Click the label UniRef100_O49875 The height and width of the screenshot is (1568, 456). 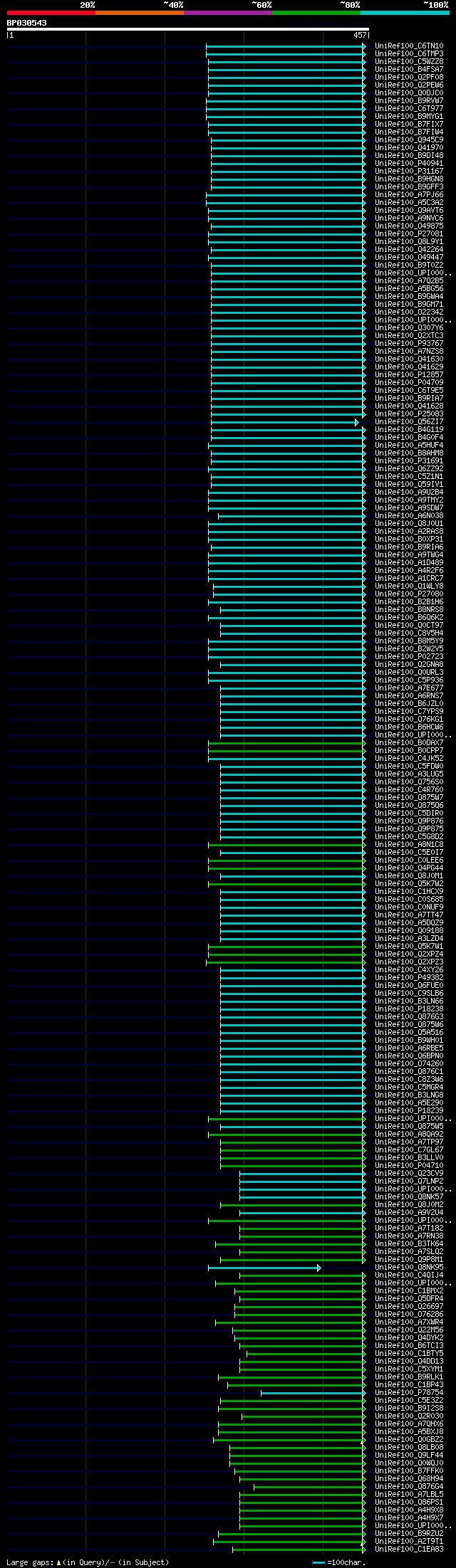pos(409,226)
